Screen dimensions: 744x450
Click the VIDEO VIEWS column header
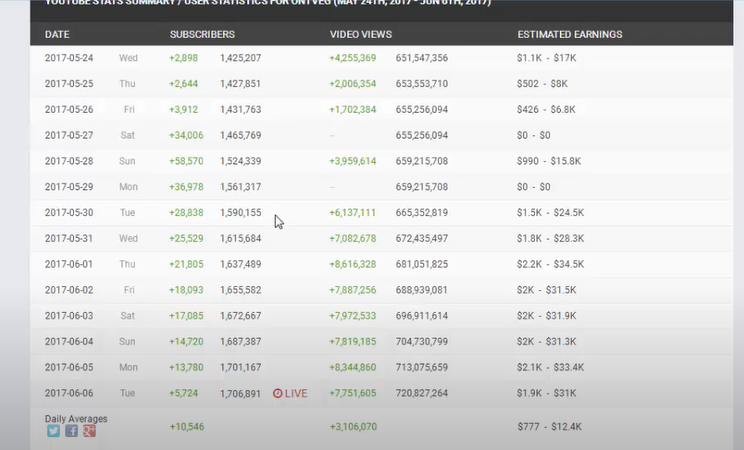pos(360,34)
